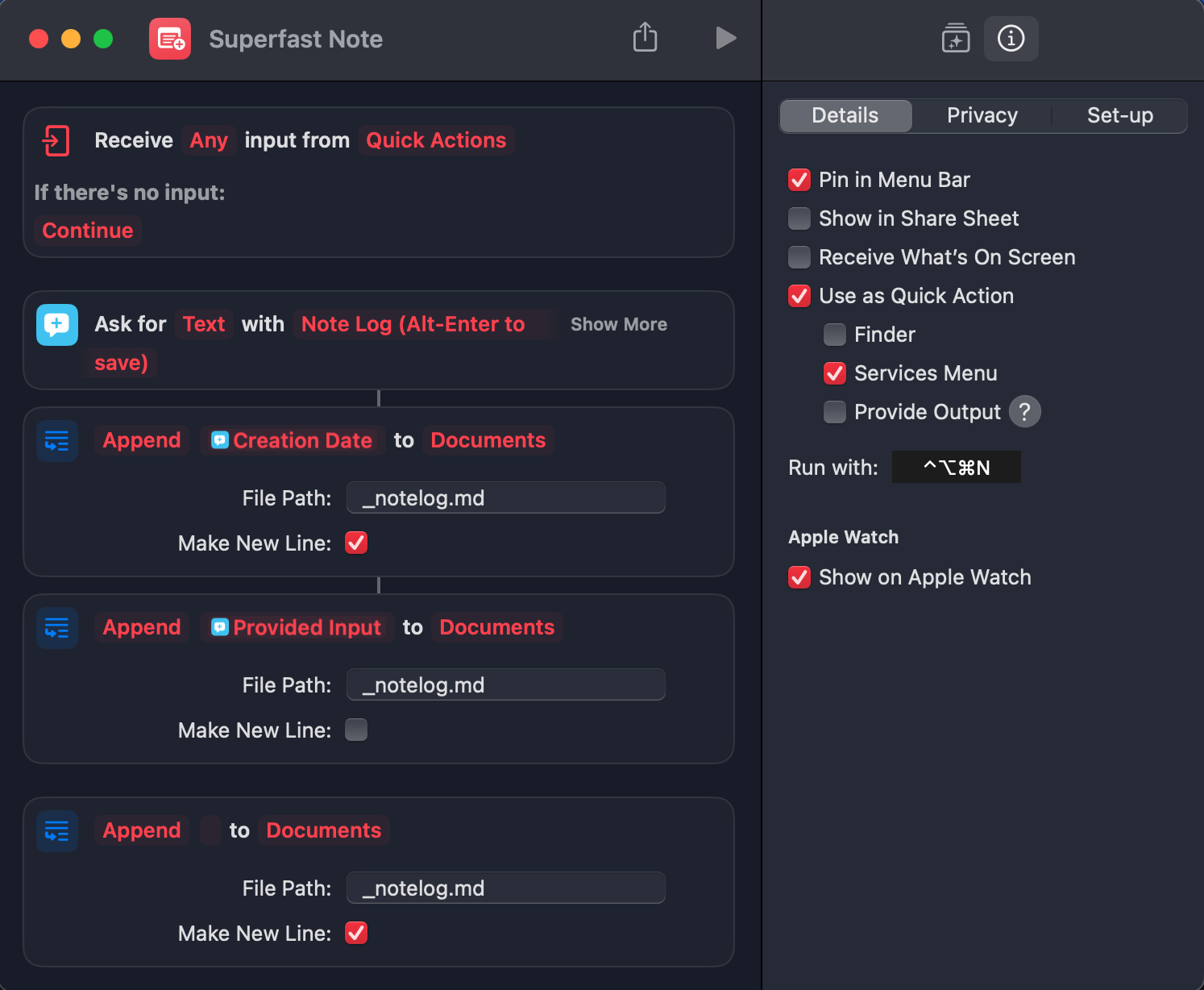Click Append icon of Creation Date action

coord(57,441)
